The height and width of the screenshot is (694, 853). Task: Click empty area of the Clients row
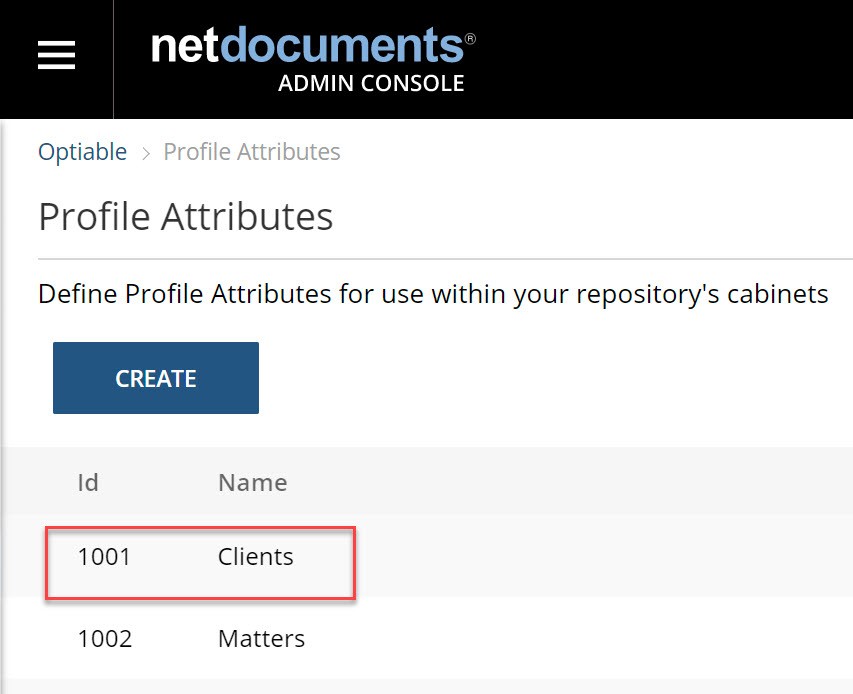[598, 556]
